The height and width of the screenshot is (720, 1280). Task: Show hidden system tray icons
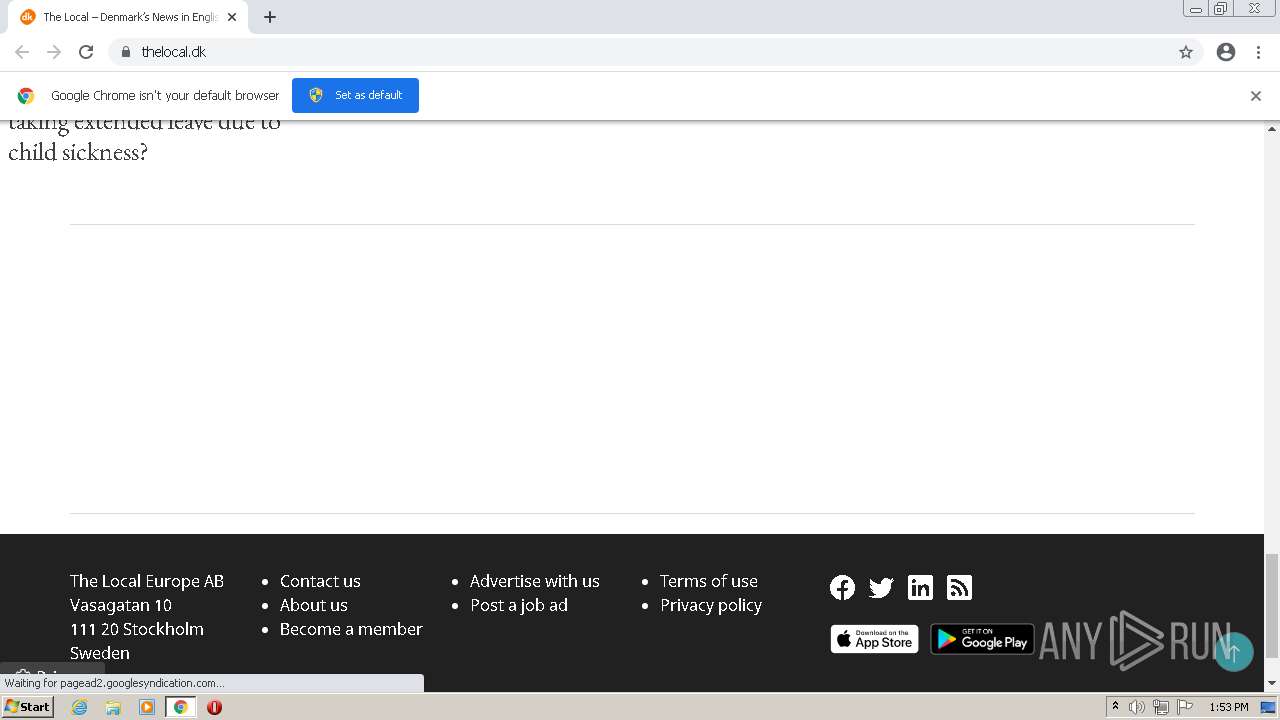[x=1115, y=707]
